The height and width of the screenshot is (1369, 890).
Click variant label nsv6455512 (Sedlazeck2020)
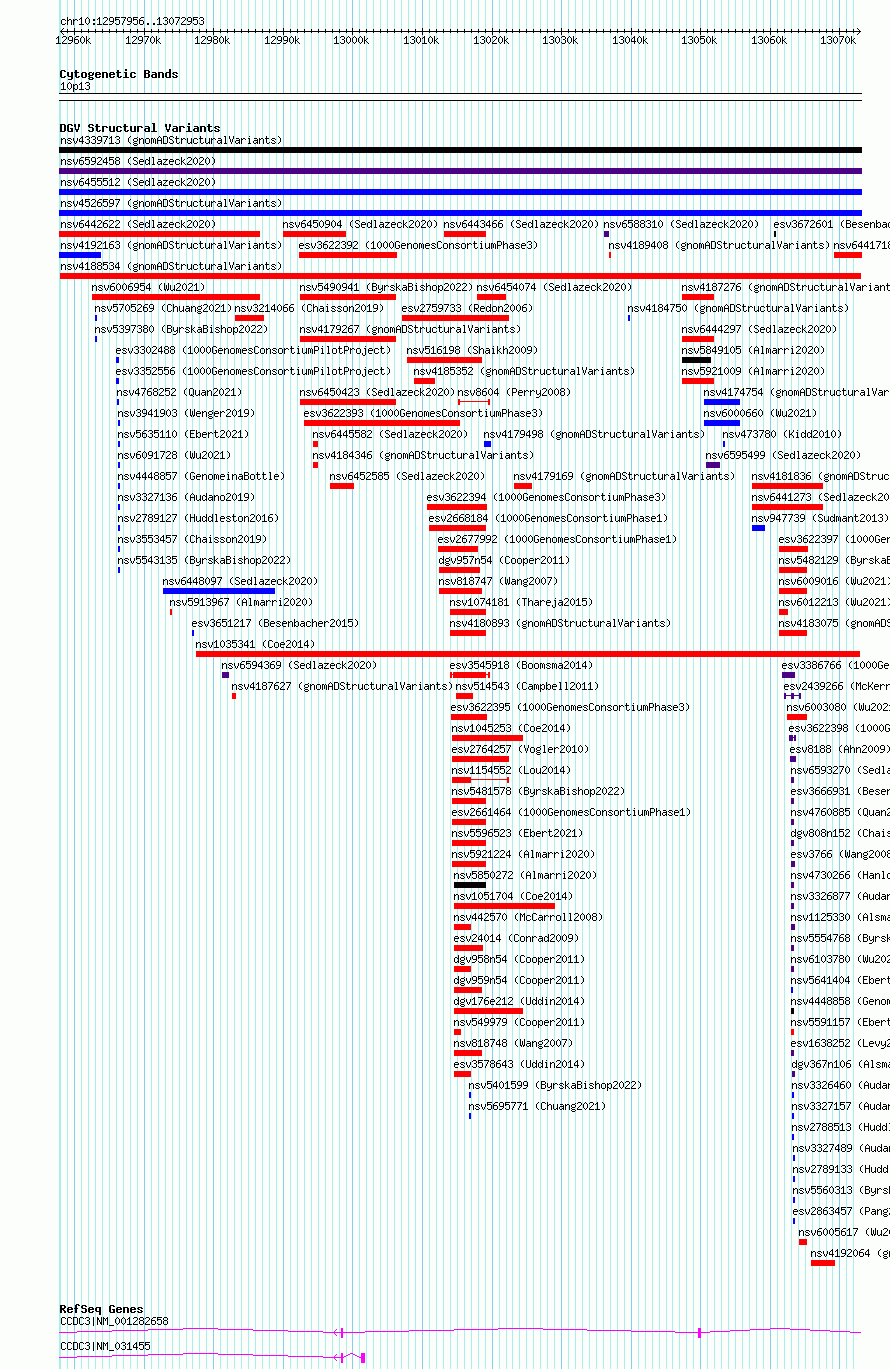click(x=138, y=182)
